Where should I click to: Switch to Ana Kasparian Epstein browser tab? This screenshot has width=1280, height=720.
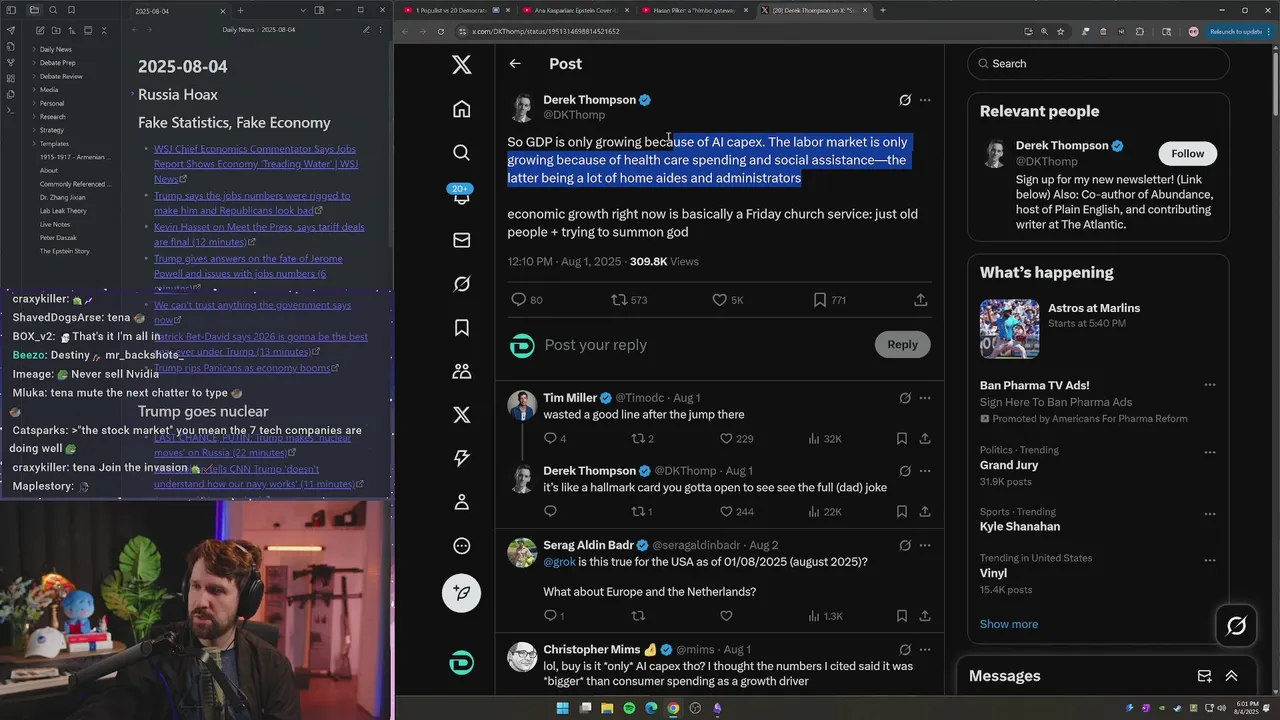575,10
